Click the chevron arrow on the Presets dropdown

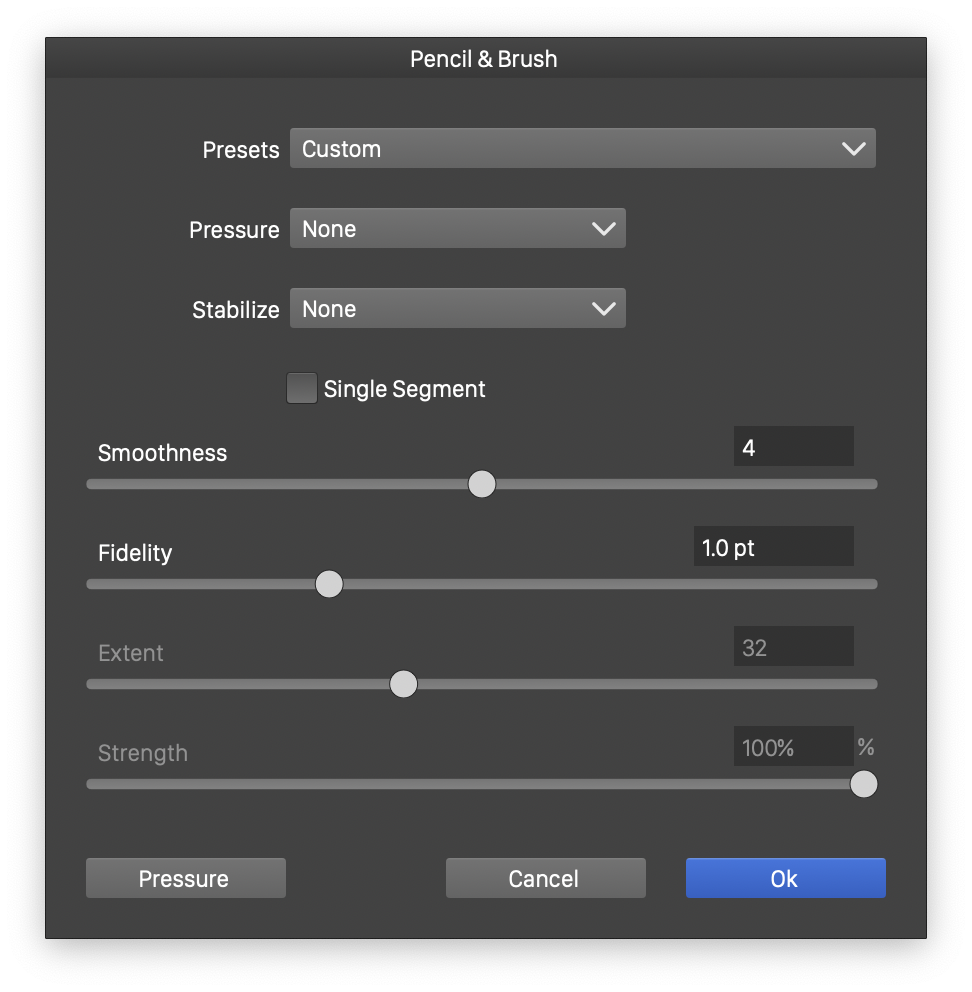[x=853, y=149]
